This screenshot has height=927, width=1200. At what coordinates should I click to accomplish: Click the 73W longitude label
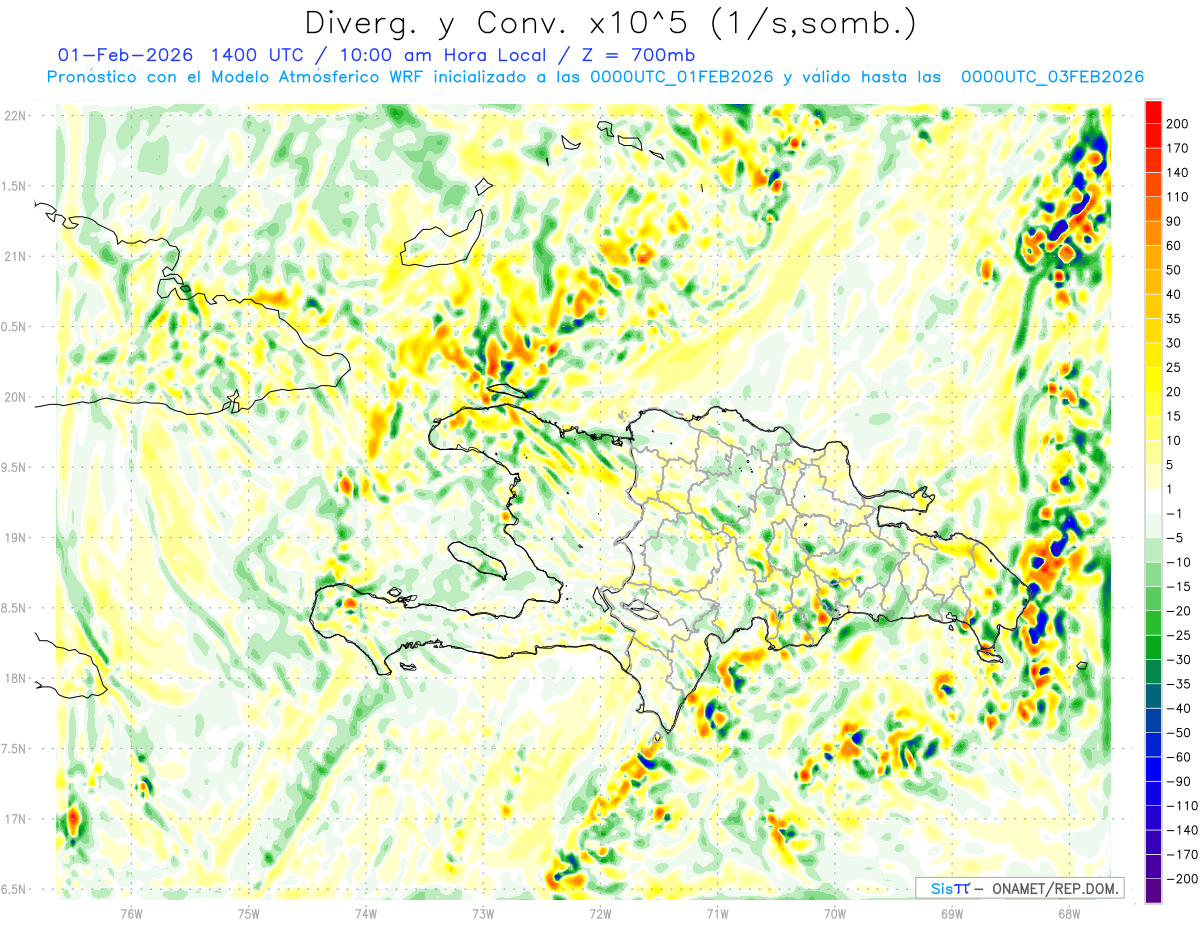pos(483,913)
